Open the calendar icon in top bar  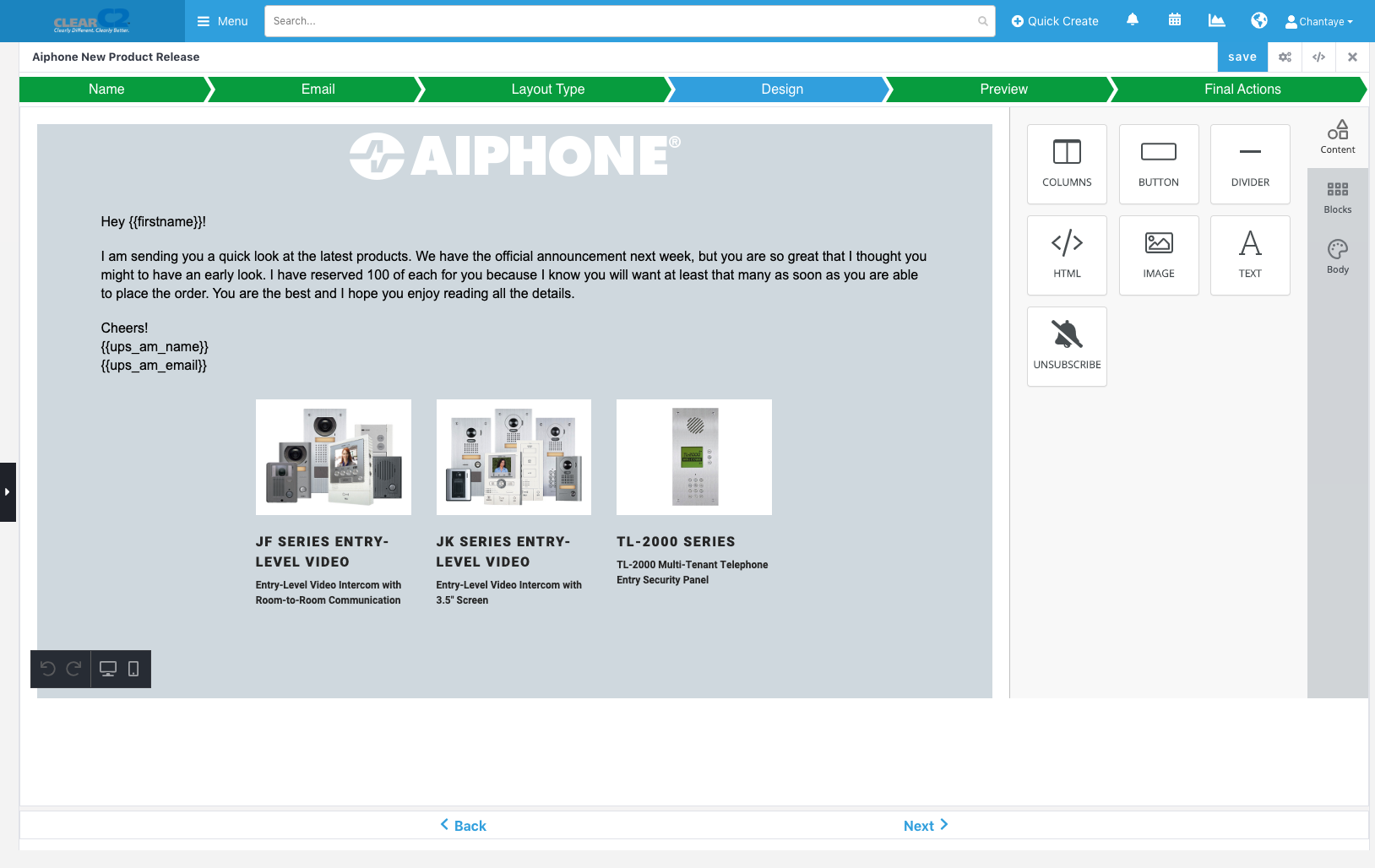coord(1175,20)
